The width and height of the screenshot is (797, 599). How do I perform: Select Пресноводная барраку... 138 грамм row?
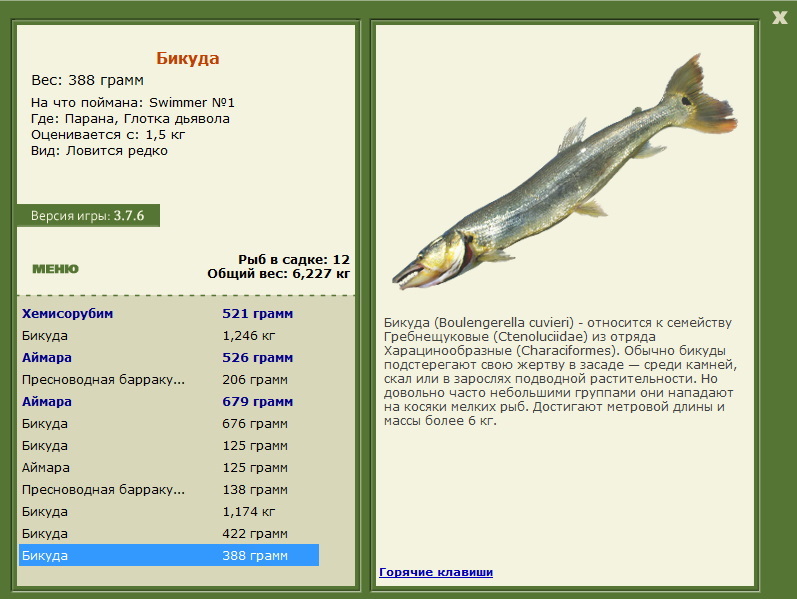[169, 490]
